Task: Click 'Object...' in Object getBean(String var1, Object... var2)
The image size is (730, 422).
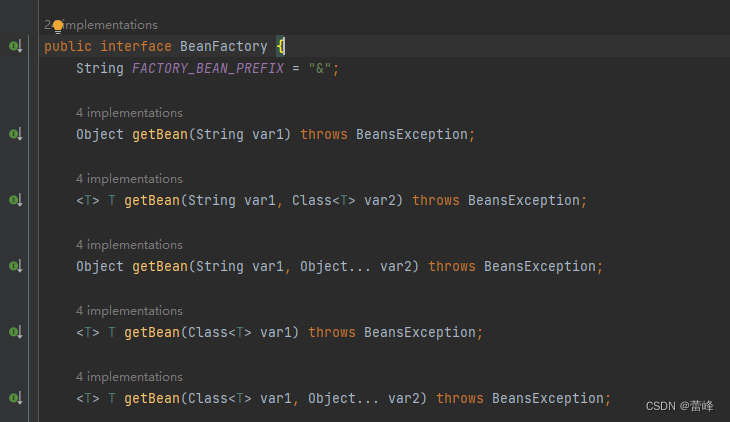Action: point(335,266)
